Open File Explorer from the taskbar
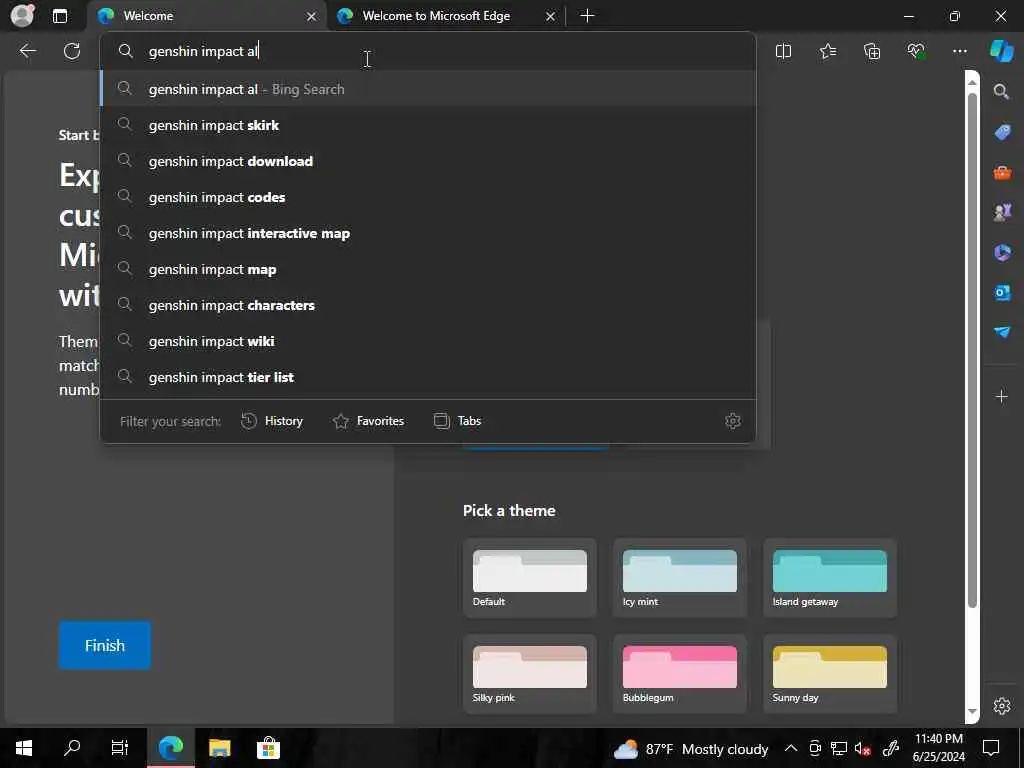 tap(219, 748)
